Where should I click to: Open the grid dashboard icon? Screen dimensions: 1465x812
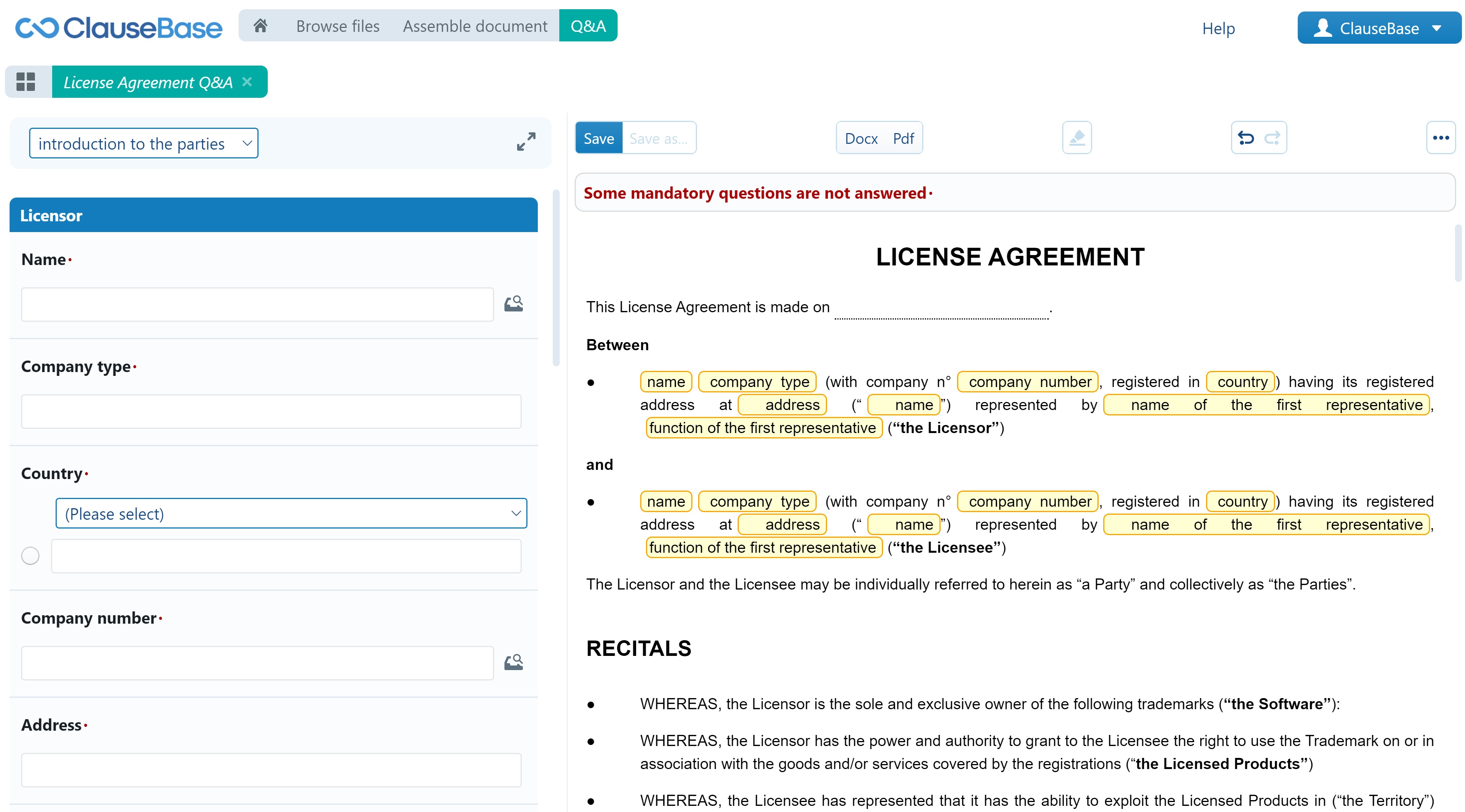26,82
